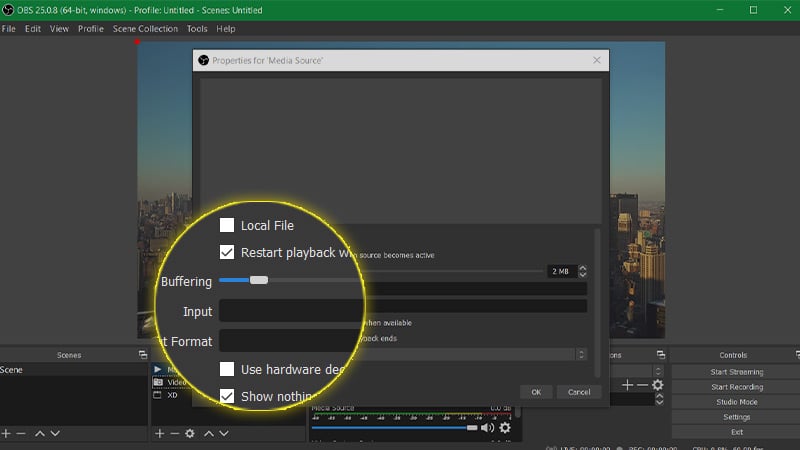Select 'Scene' in the Scenes list
The image size is (800, 450).
coord(73,369)
